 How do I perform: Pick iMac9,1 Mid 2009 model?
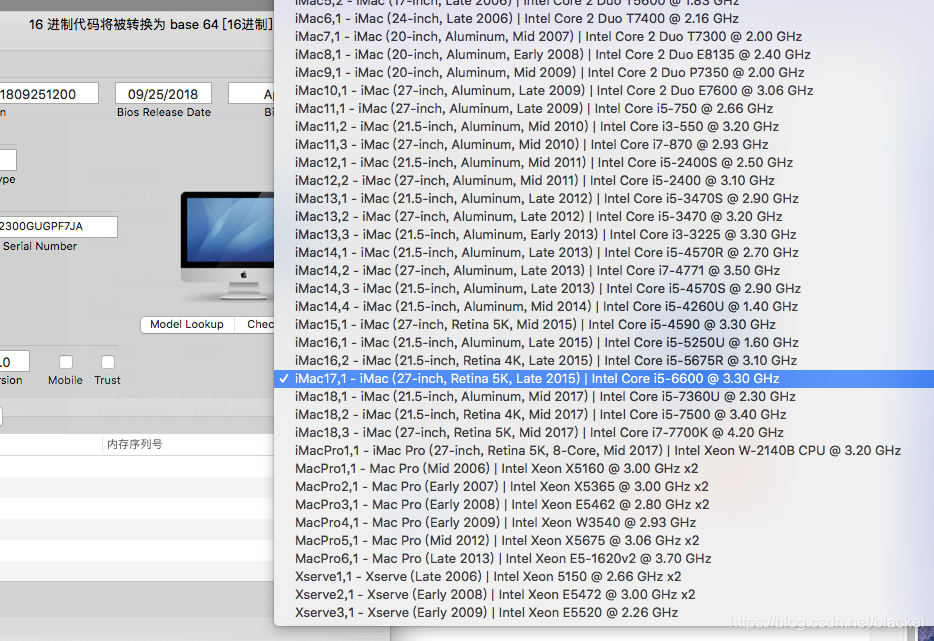tap(604, 73)
